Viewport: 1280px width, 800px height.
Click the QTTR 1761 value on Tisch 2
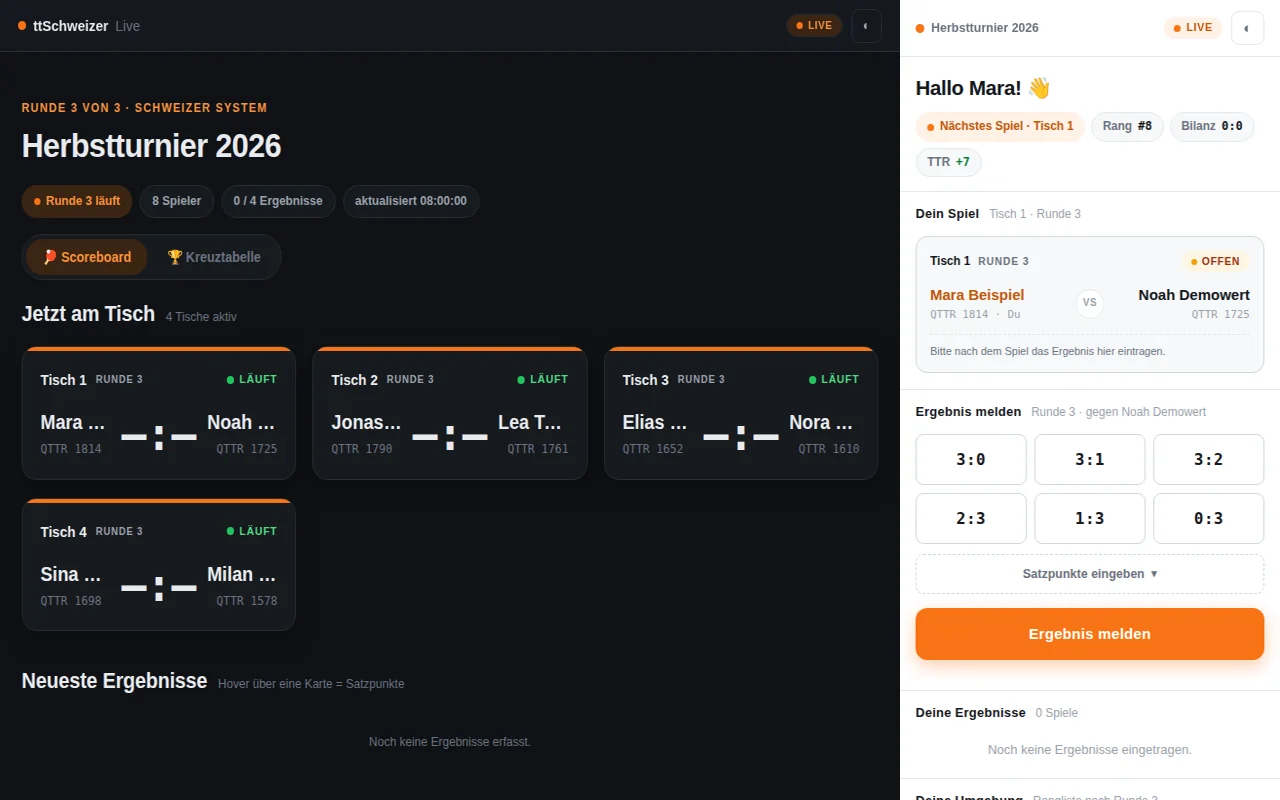tap(538, 449)
